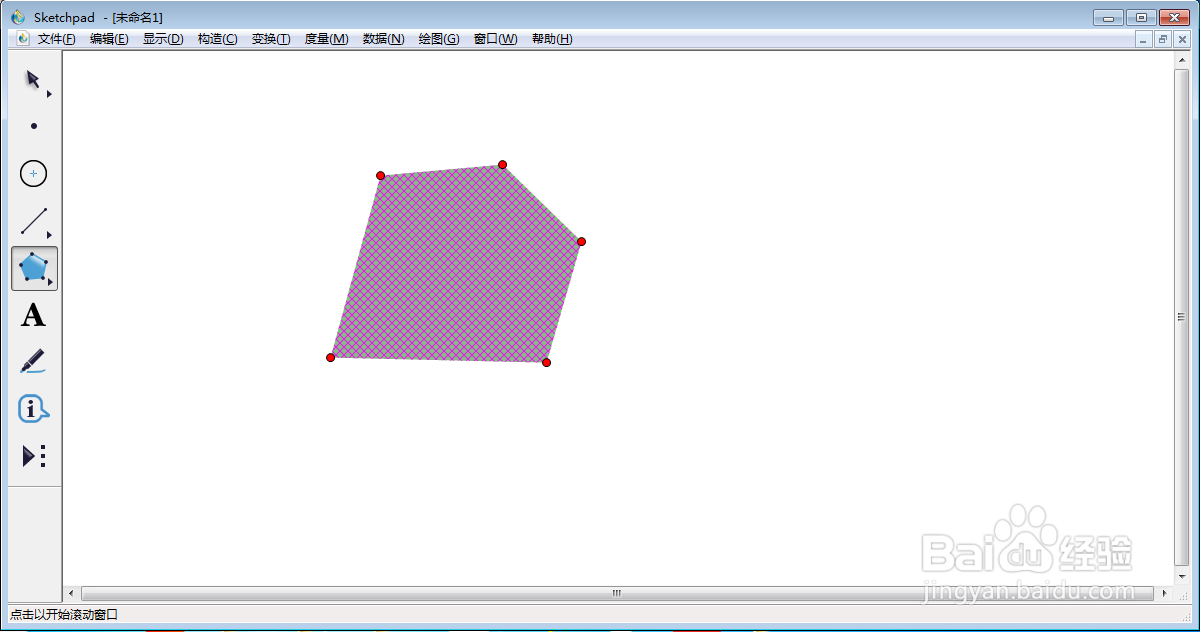Select the Marker pen tool
Image resolution: width=1200 pixels, height=632 pixels.
click(34, 362)
